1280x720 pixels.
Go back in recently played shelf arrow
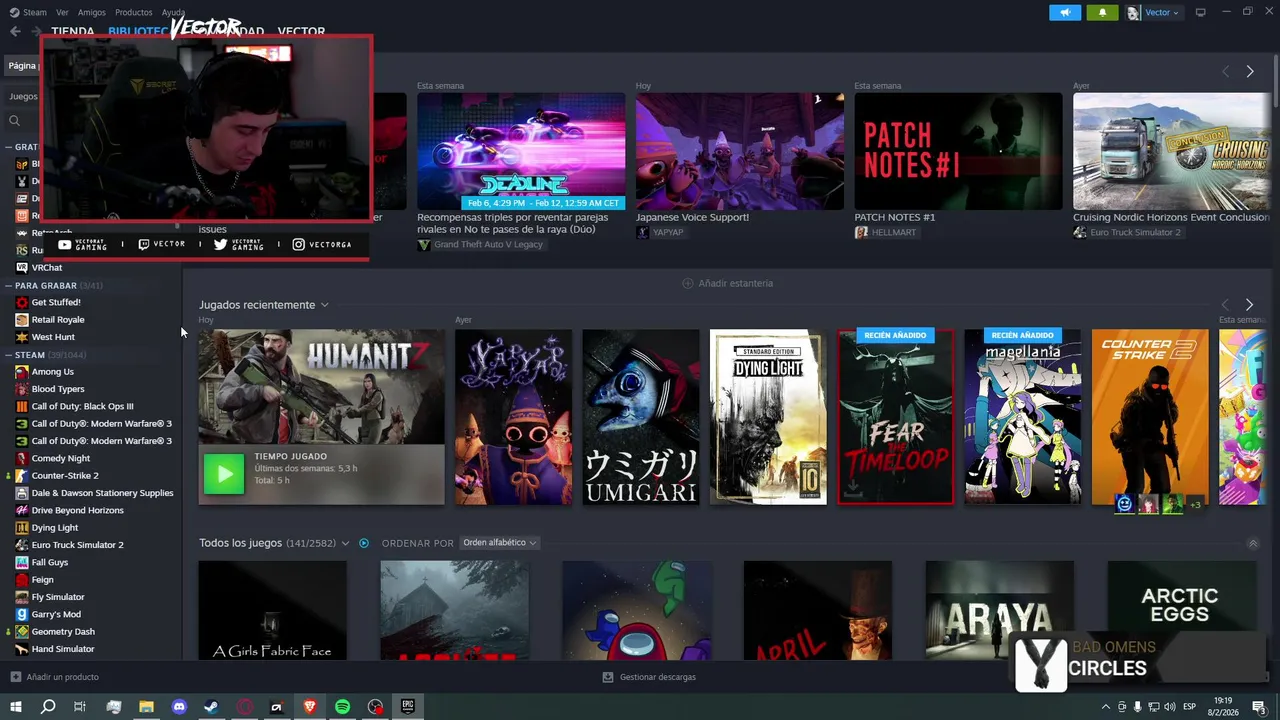tap(1226, 304)
